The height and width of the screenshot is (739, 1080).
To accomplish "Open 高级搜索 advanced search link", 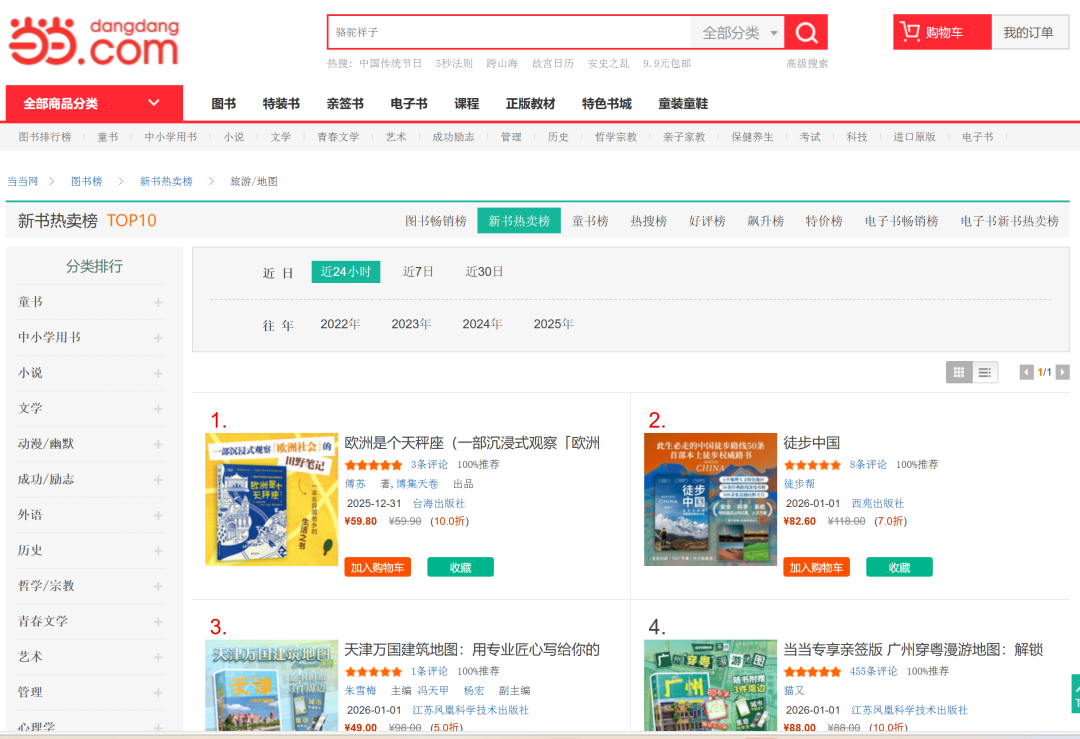I will pos(807,63).
